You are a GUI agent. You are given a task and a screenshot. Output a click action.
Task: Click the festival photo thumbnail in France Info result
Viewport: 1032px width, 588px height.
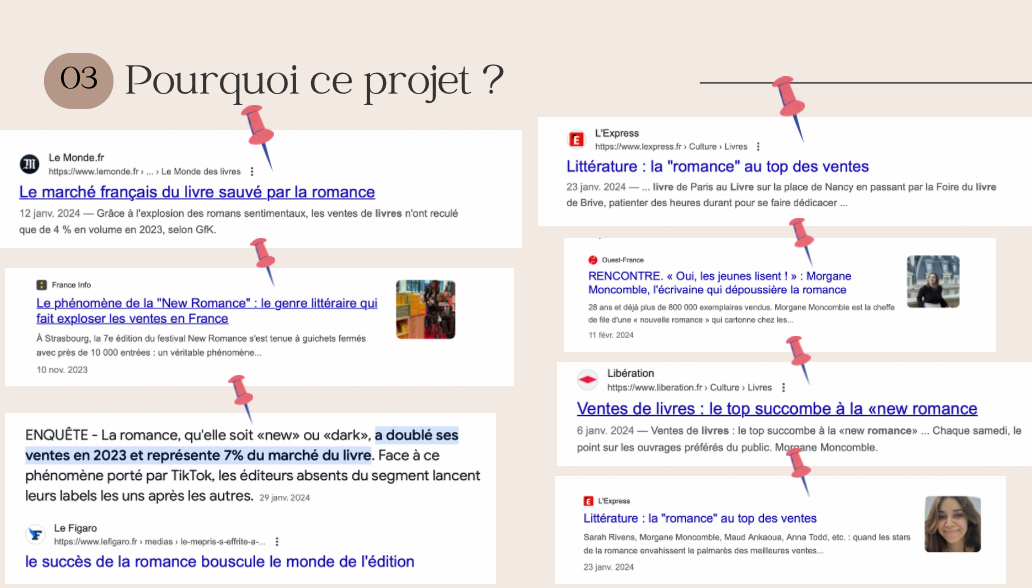425,310
